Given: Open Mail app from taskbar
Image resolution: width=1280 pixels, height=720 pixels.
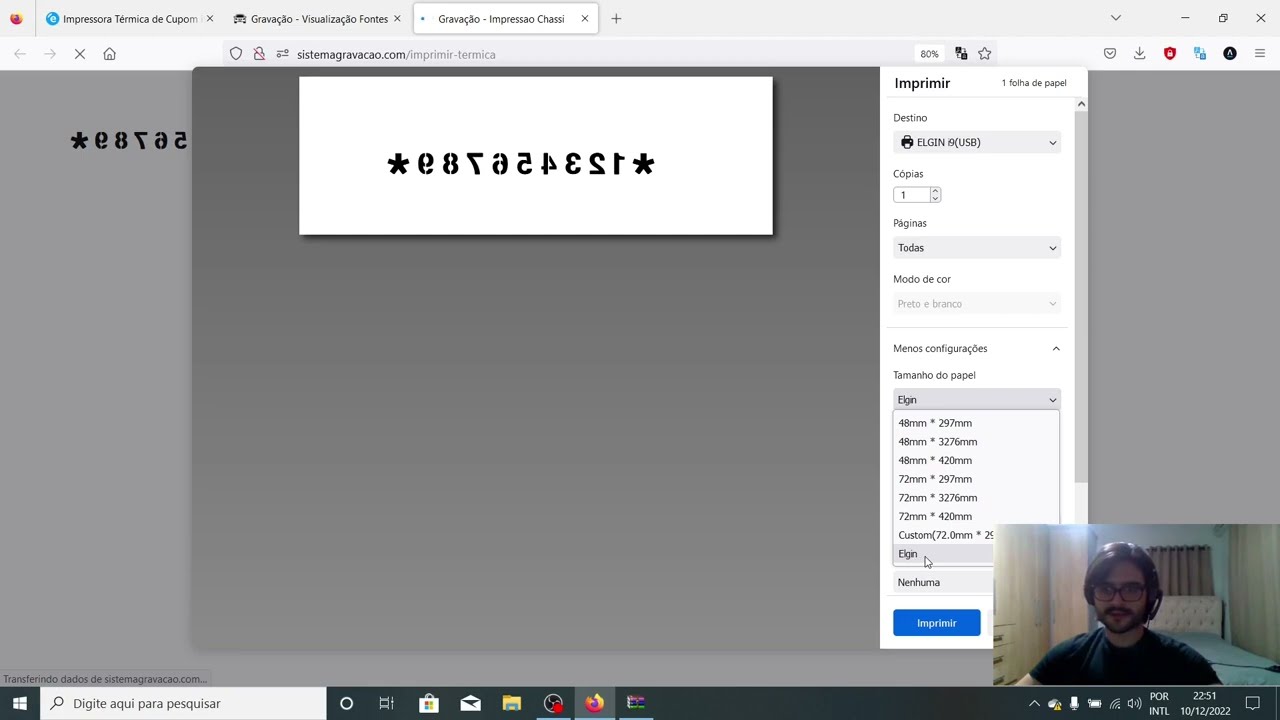Looking at the screenshot, I should 470,703.
